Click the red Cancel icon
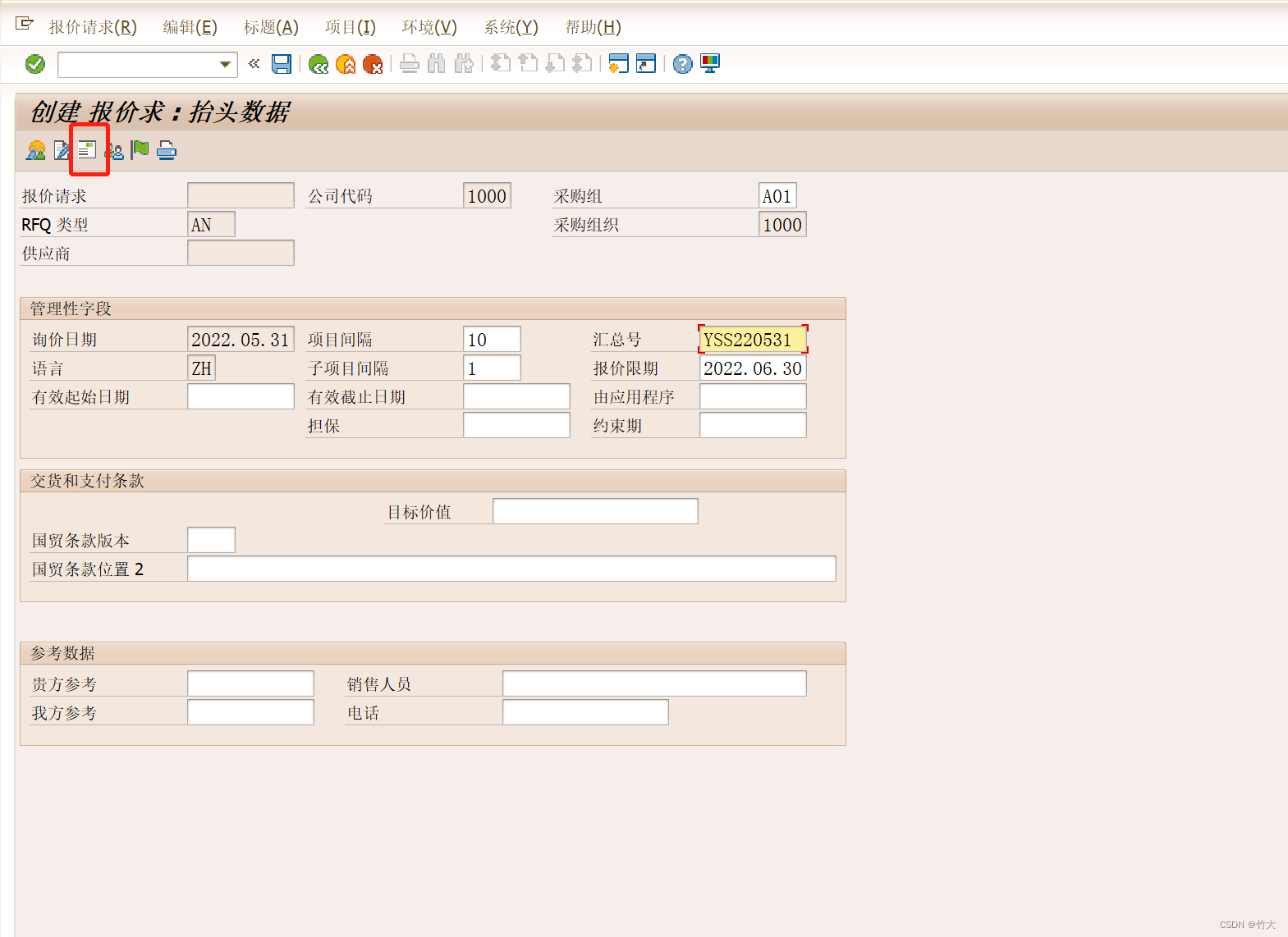The image size is (1288, 937). point(374,64)
